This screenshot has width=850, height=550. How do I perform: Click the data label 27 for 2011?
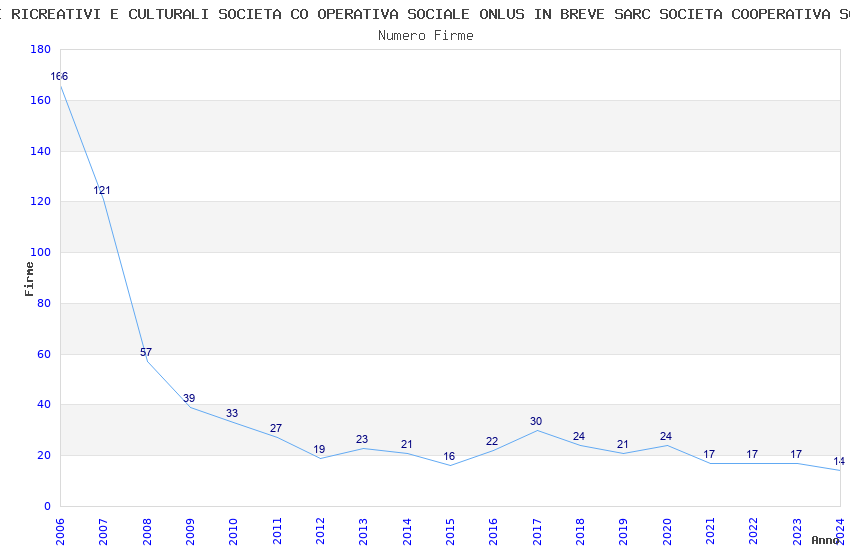(x=276, y=429)
